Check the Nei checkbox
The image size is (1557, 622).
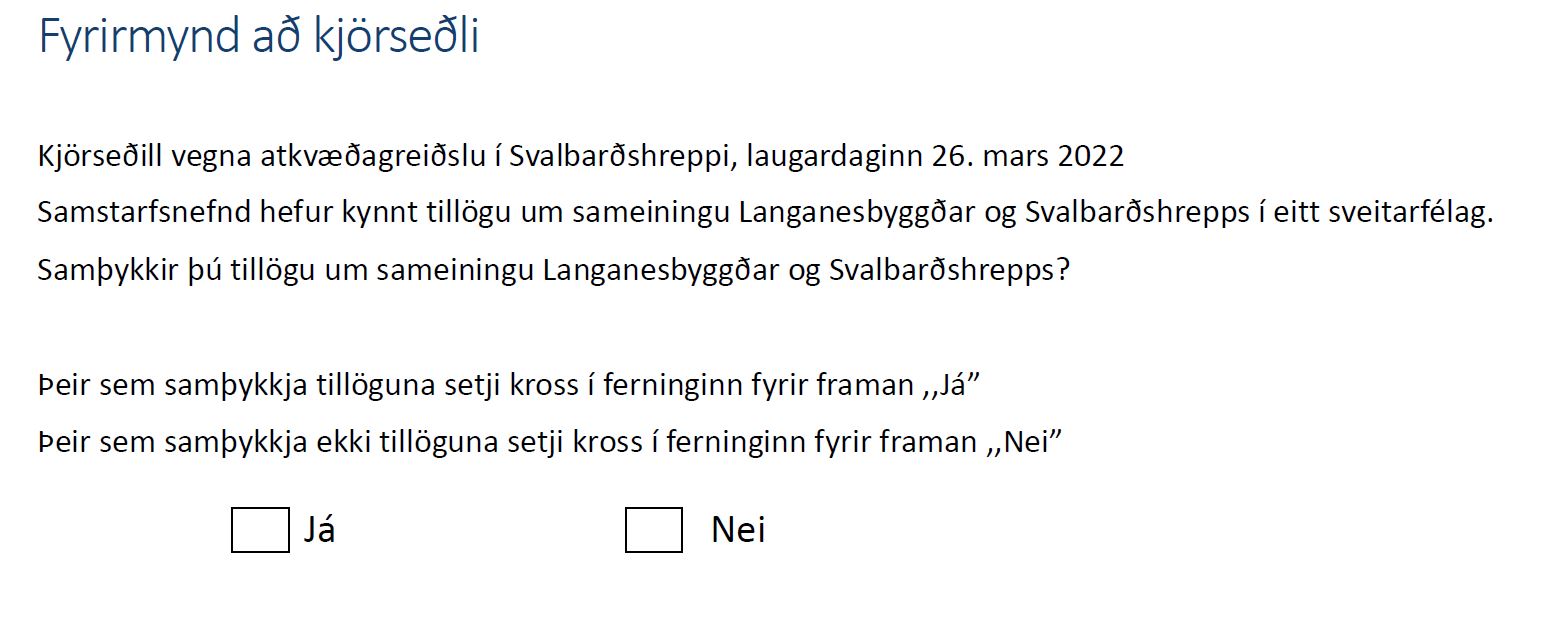coord(653,530)
